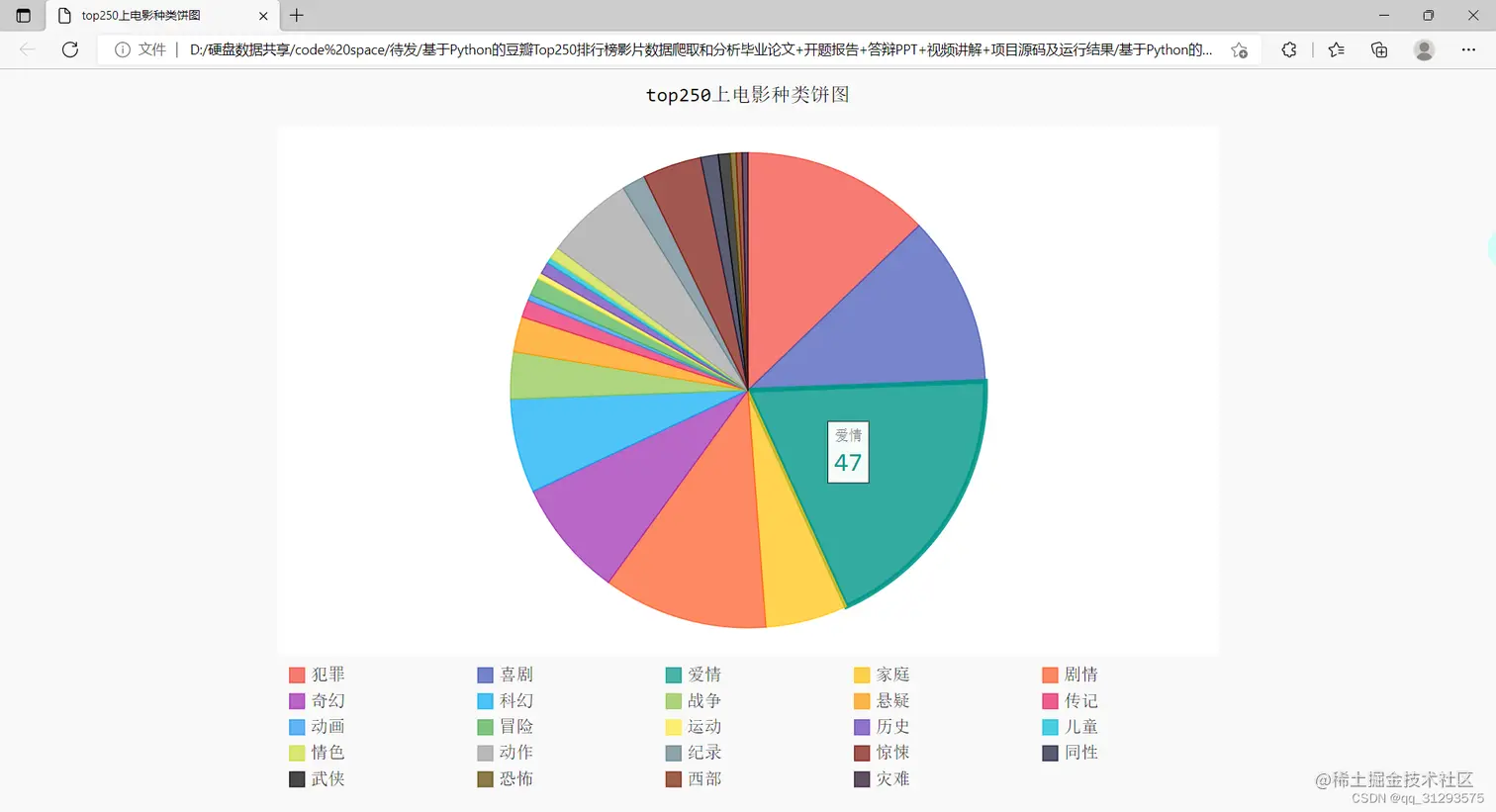
Task: Toggle the 传记 legend entry
Action: (x=1071, y=700)
